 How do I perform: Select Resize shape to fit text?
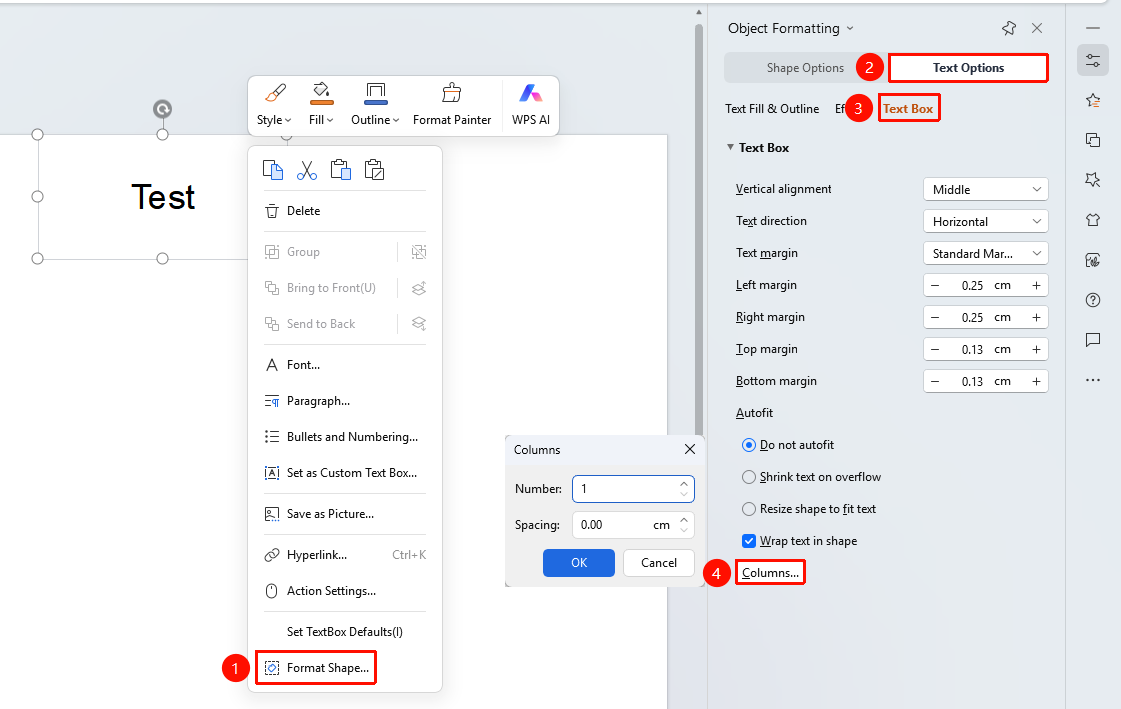(x=749, y=509)
